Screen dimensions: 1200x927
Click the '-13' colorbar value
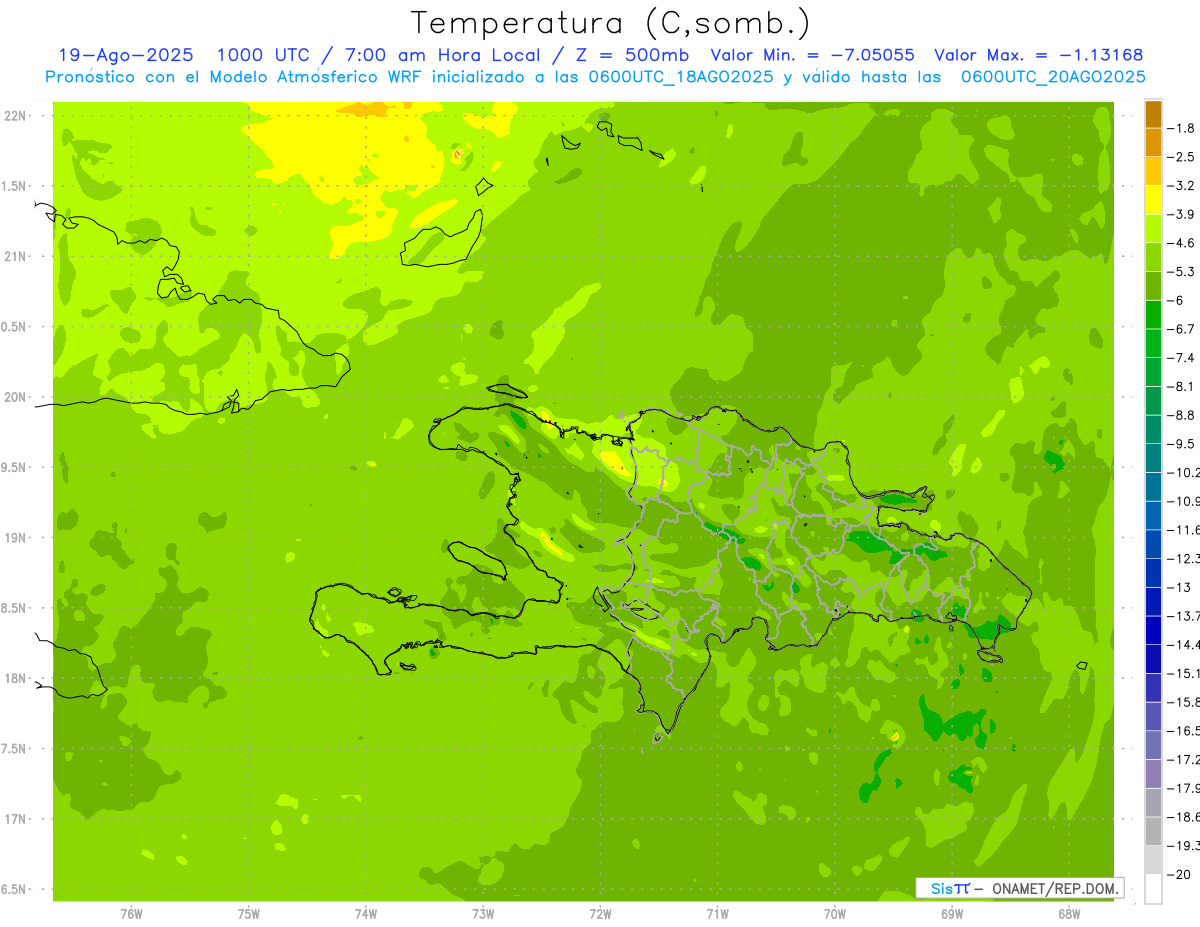click(x=1180, y=588)
